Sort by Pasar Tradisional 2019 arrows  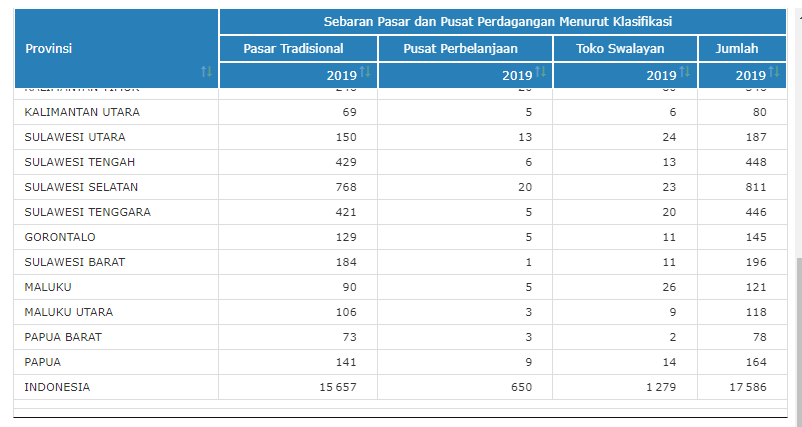point(365,72)
